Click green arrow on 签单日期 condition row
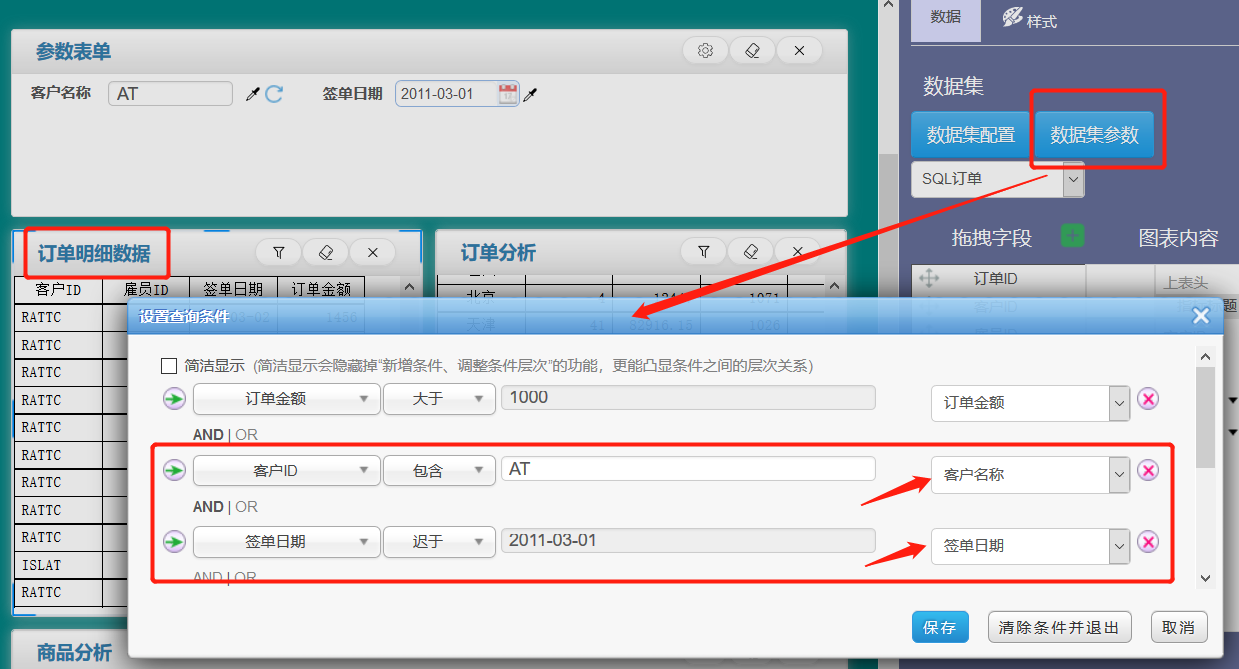The height and width of the screenshot is (669, 1239). (x=175, y=541)
